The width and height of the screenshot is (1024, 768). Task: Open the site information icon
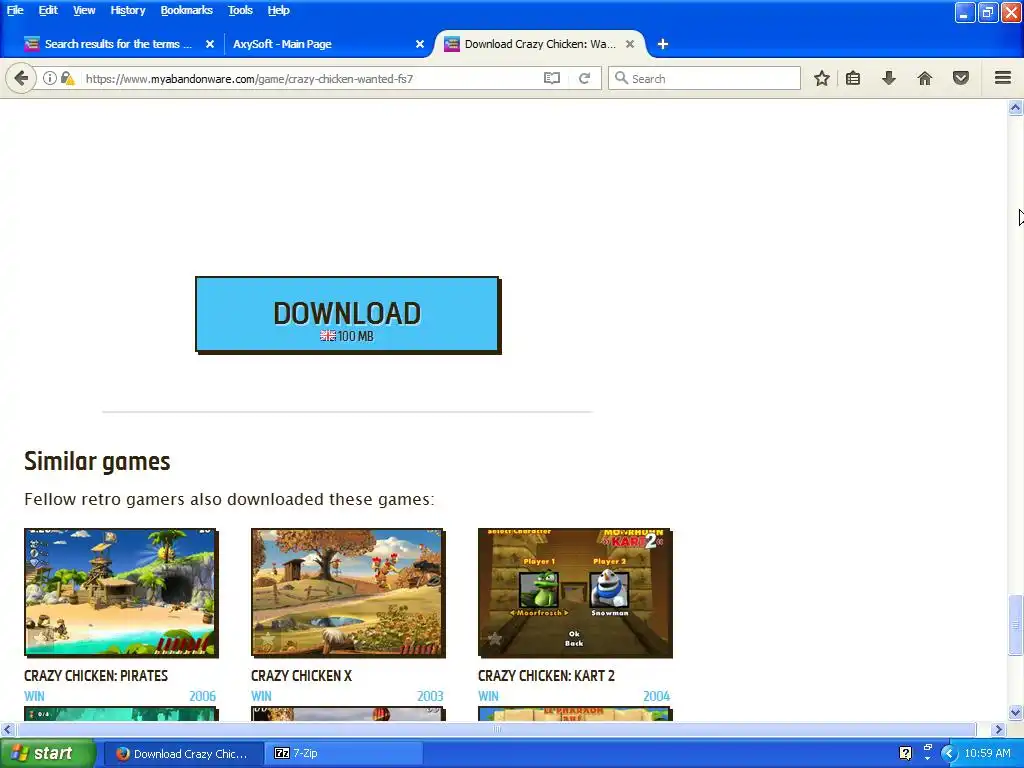coord(50,78)
